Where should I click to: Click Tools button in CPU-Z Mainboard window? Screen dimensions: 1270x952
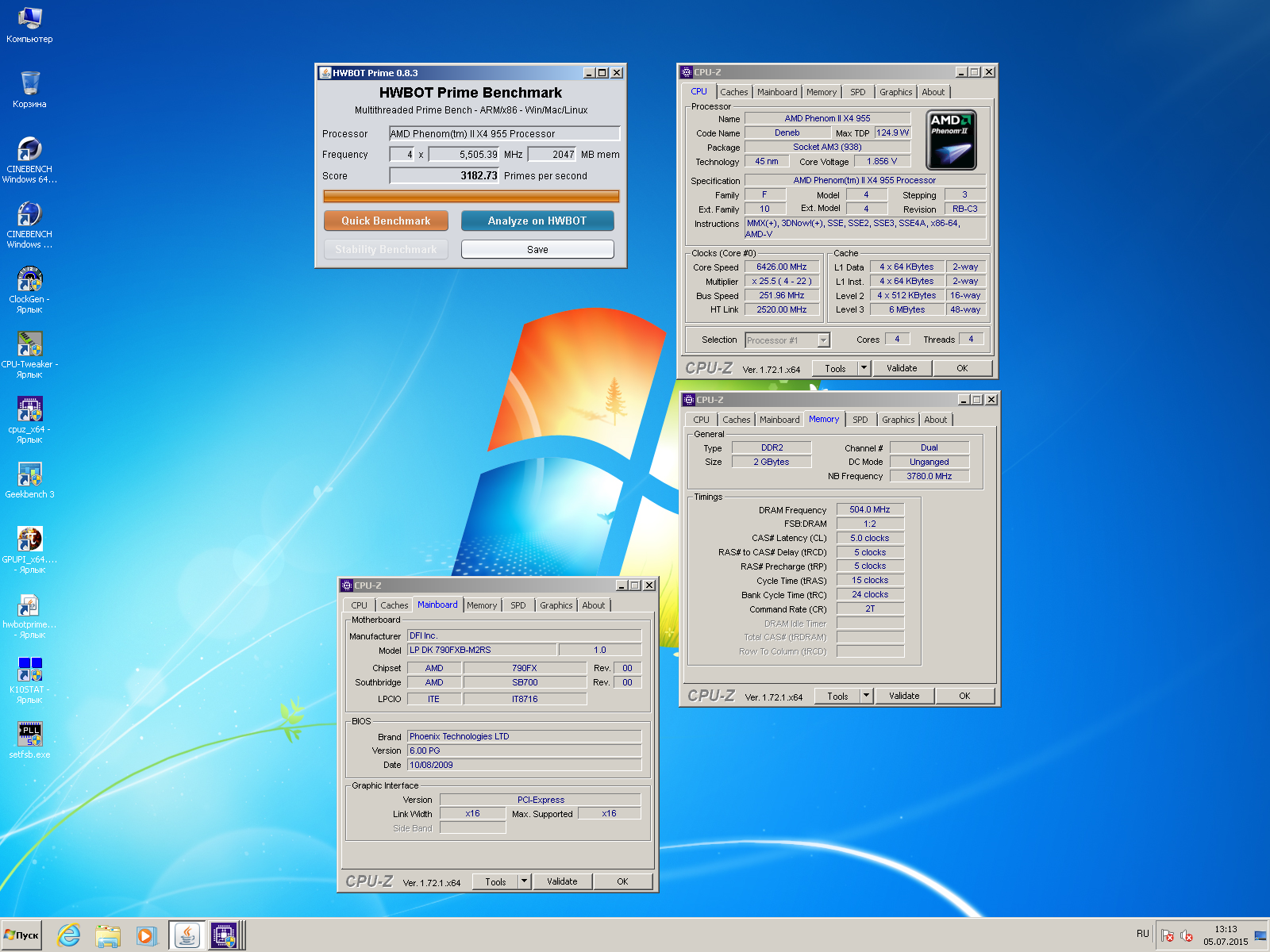pyautogui.click(x=495, y=881)
